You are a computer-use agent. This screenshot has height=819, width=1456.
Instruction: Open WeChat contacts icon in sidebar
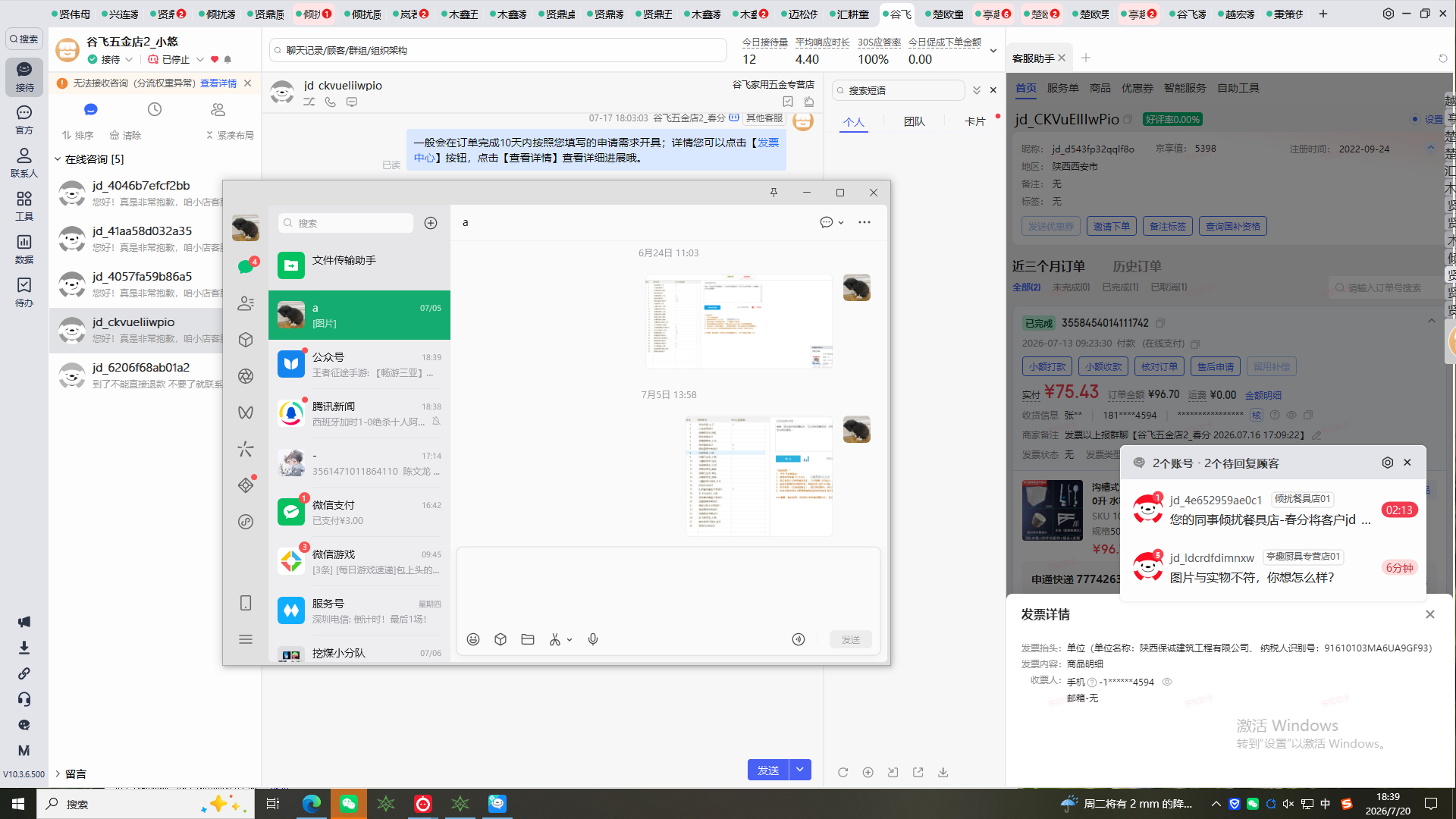[246, 303]
